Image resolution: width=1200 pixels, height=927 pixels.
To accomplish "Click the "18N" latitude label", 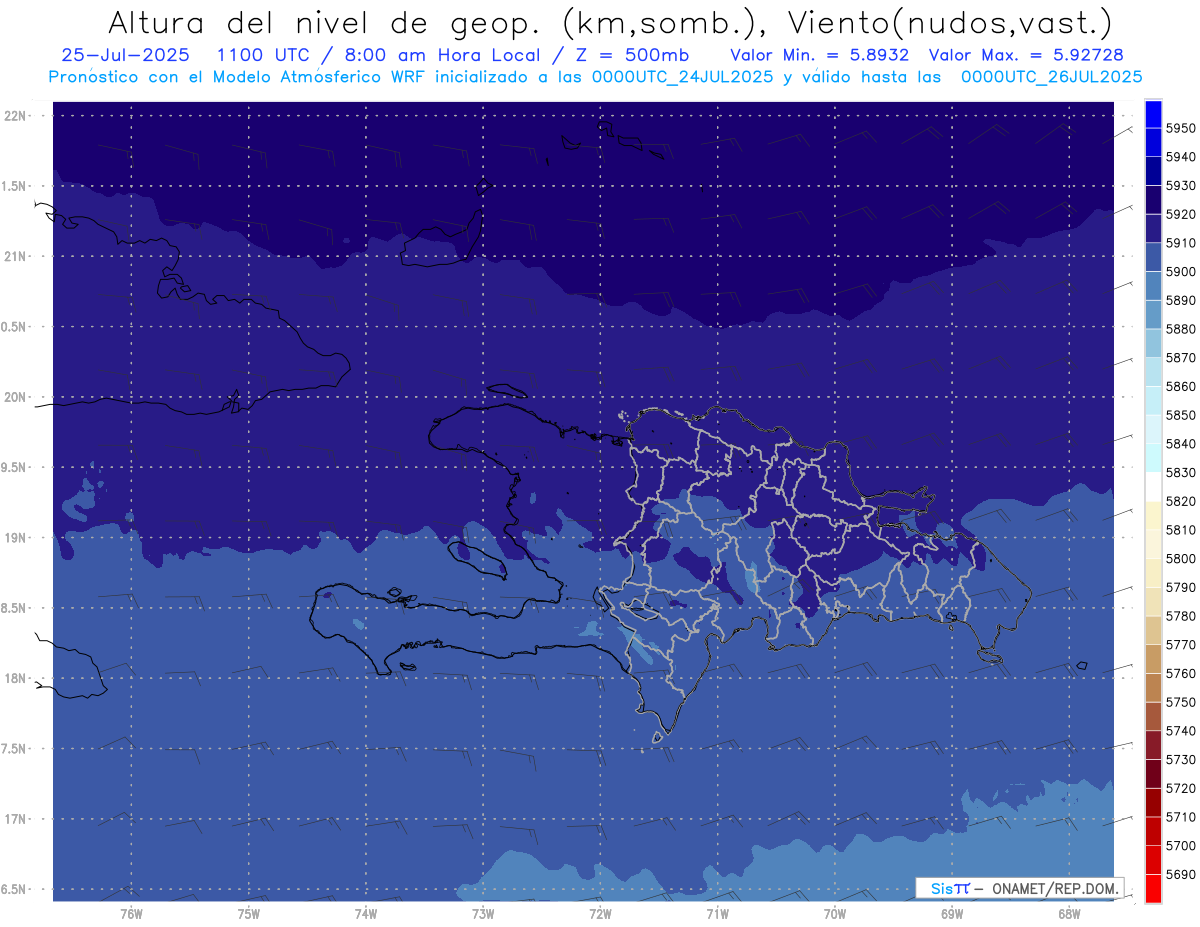I will tap(16, 678).
